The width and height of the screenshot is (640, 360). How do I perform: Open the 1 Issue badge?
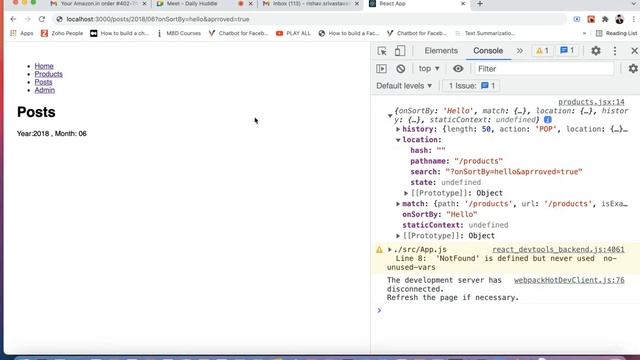(471, 86)
